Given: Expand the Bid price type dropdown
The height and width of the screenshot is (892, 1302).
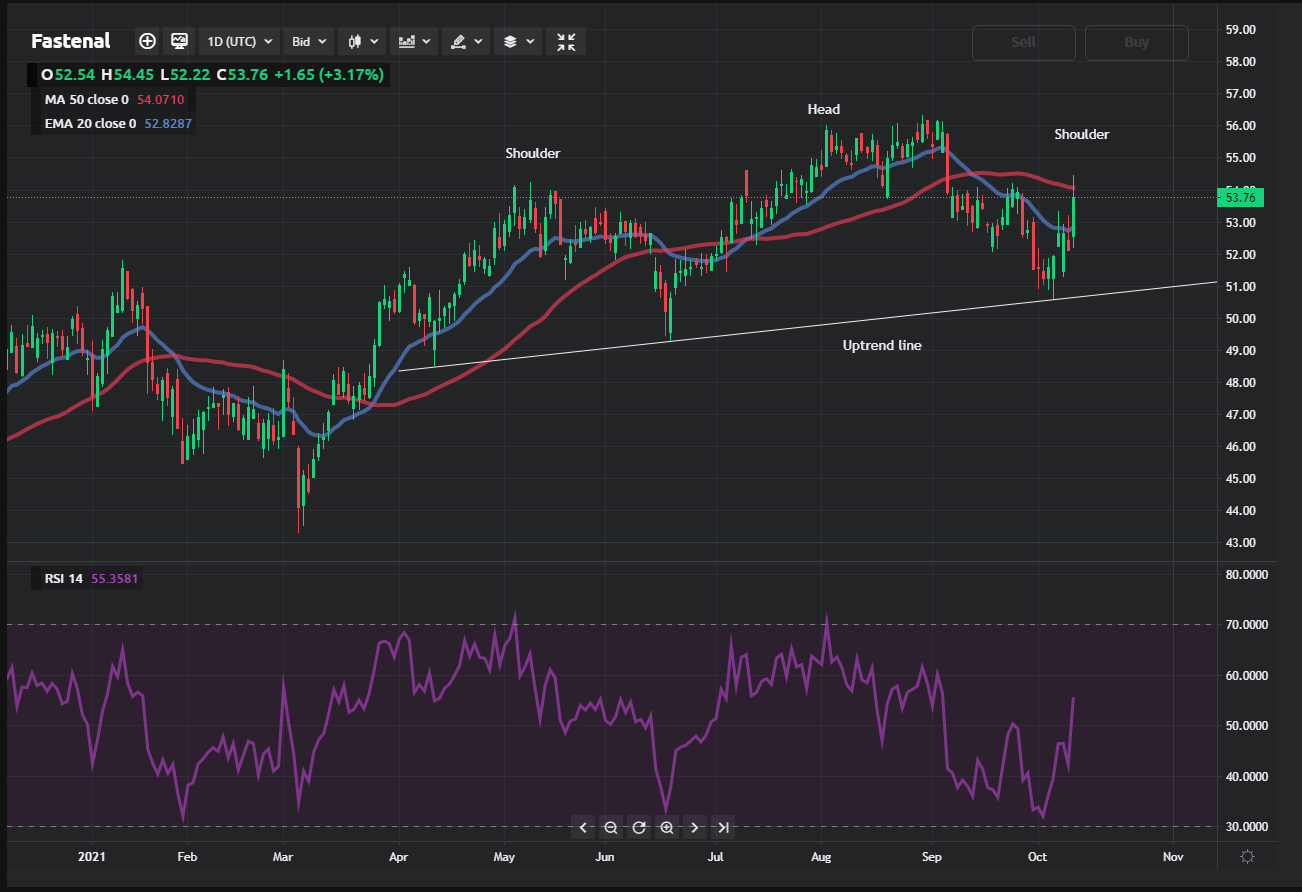Looking at the screenshot, I should pos(310,42).
